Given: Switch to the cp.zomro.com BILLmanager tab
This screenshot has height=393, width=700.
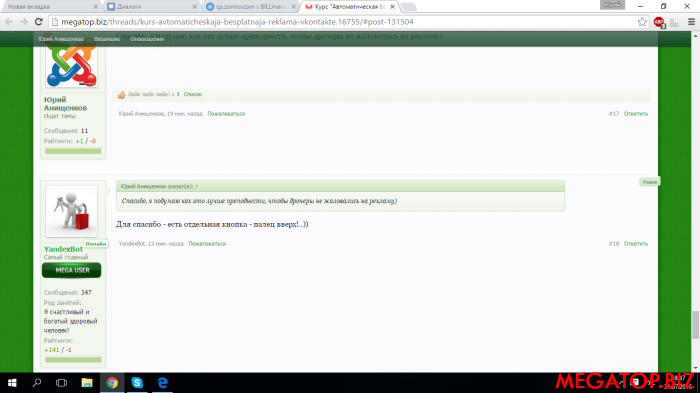Looking at the screenshot, I should tap(251, 7).
